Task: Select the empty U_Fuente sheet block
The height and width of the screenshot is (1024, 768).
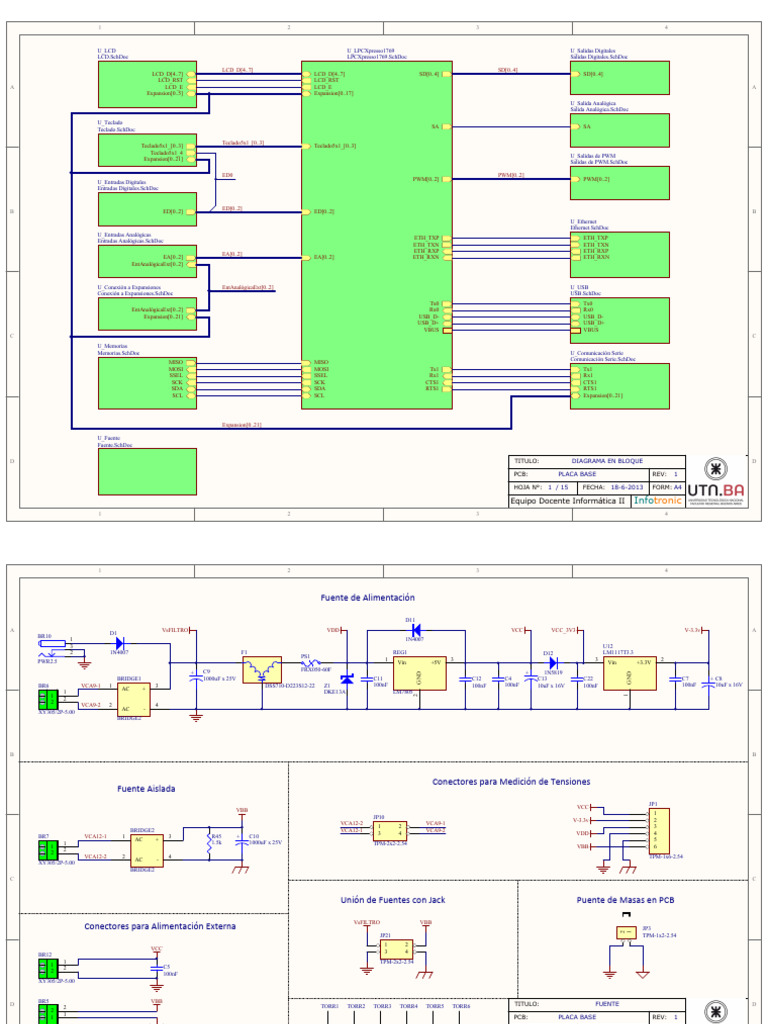Action: click(x=147, y=472)
